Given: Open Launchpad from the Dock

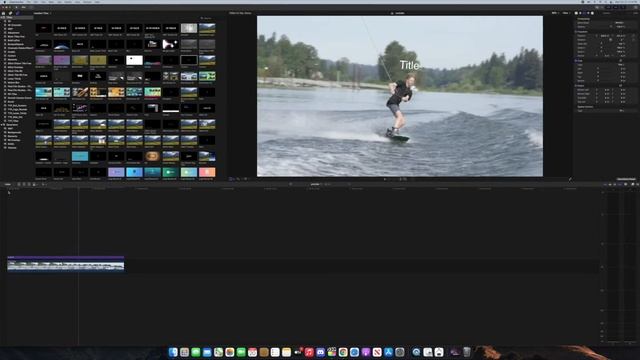Looking at the screenshot, I should click(x=184, y=352).
